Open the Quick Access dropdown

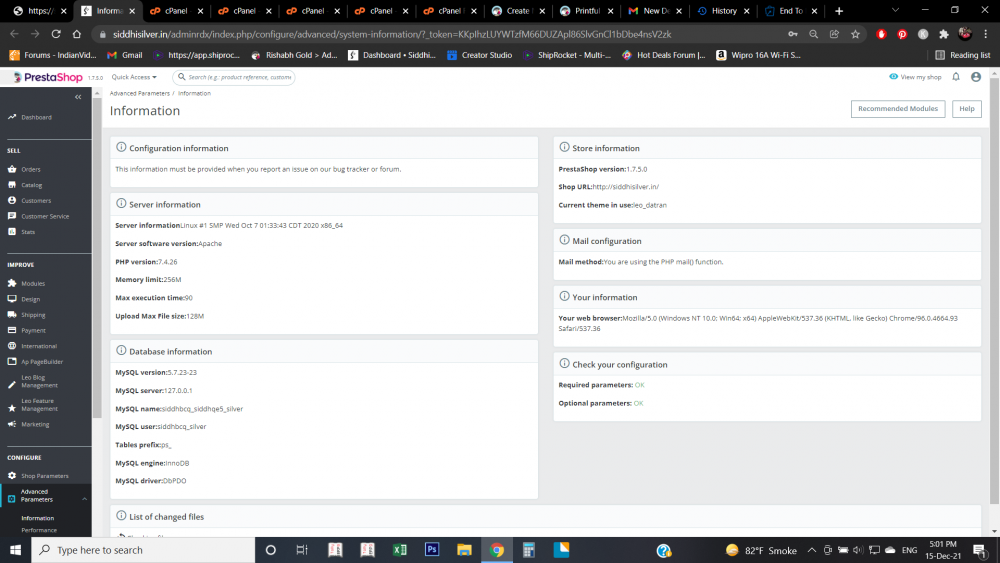pos(134,77)
